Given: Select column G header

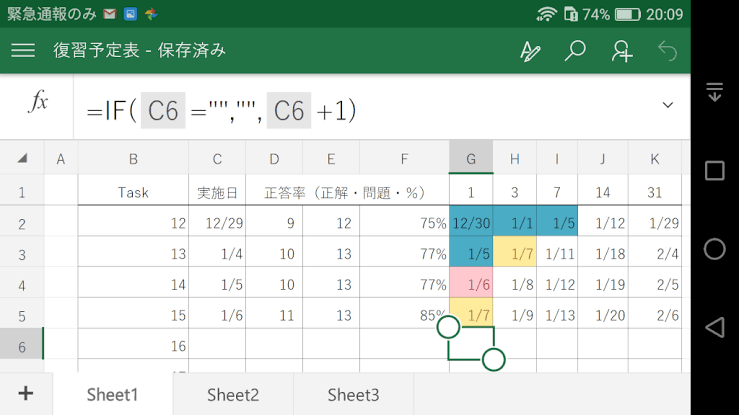Looking at the screenshot, I should 471,159.
